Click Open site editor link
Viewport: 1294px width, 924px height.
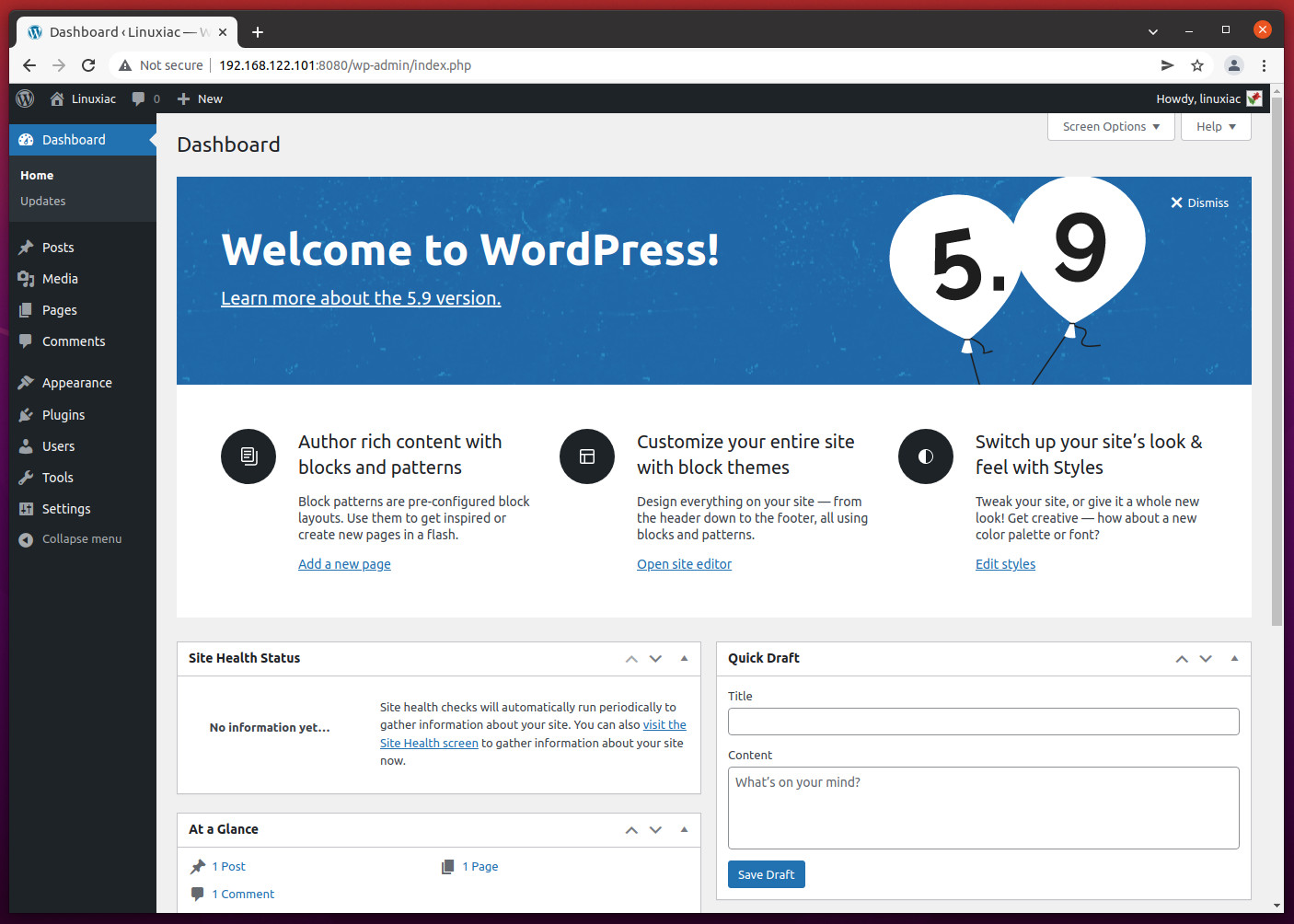[x=684, y=564]
